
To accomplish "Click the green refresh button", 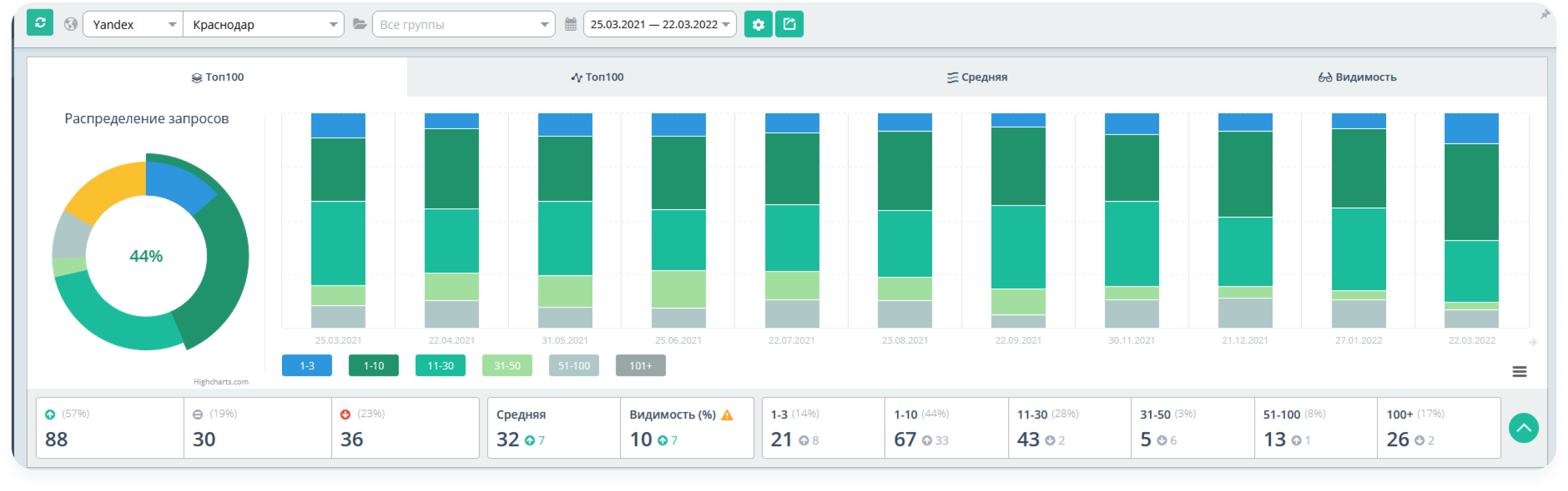I will (x=40, y=23).
